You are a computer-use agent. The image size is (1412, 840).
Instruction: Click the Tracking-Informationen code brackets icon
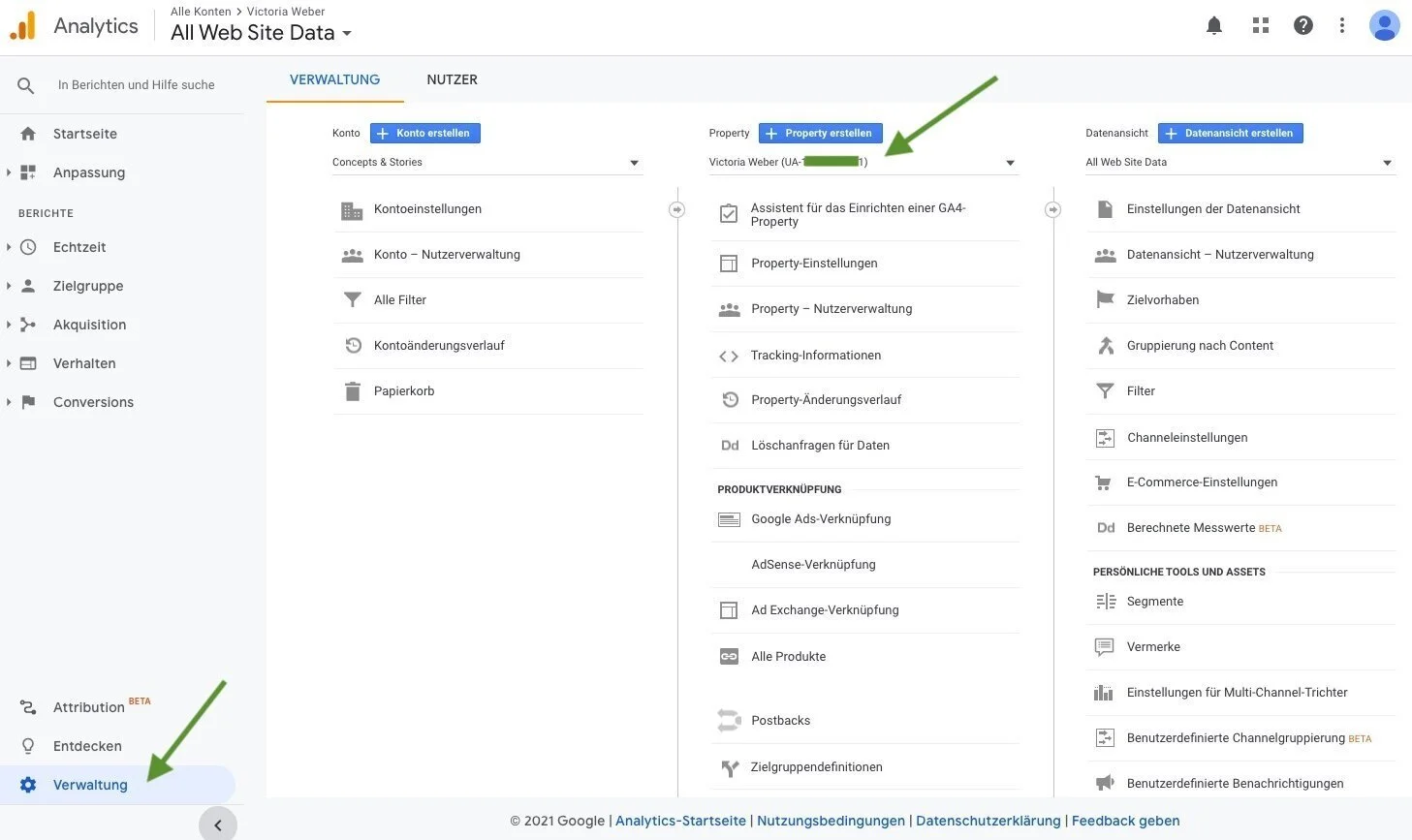click(x=729, y=356)
